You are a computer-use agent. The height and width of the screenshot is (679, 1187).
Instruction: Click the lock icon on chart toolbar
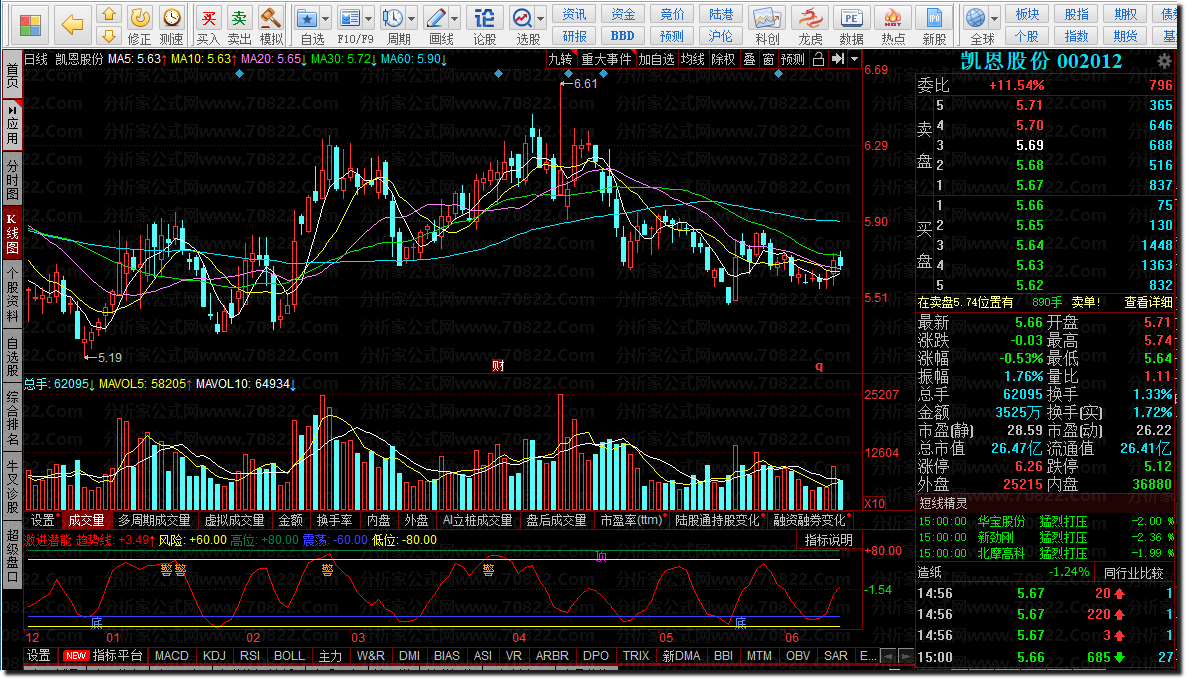818,59
